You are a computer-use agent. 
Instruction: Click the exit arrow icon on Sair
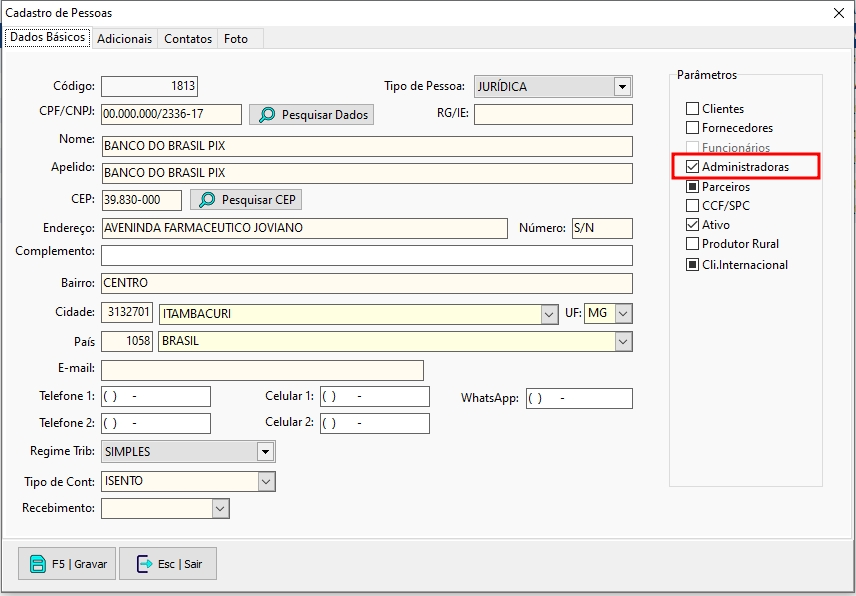[143, 564]
